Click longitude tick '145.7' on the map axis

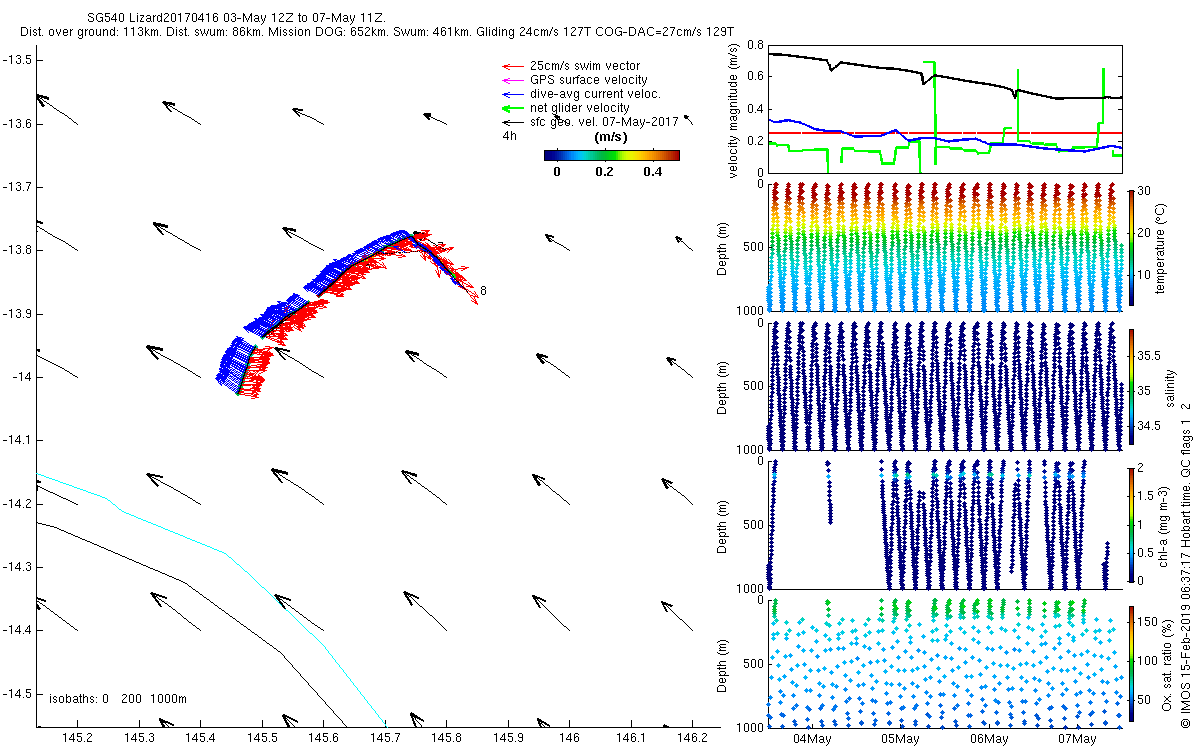click(x=385, y=738)
